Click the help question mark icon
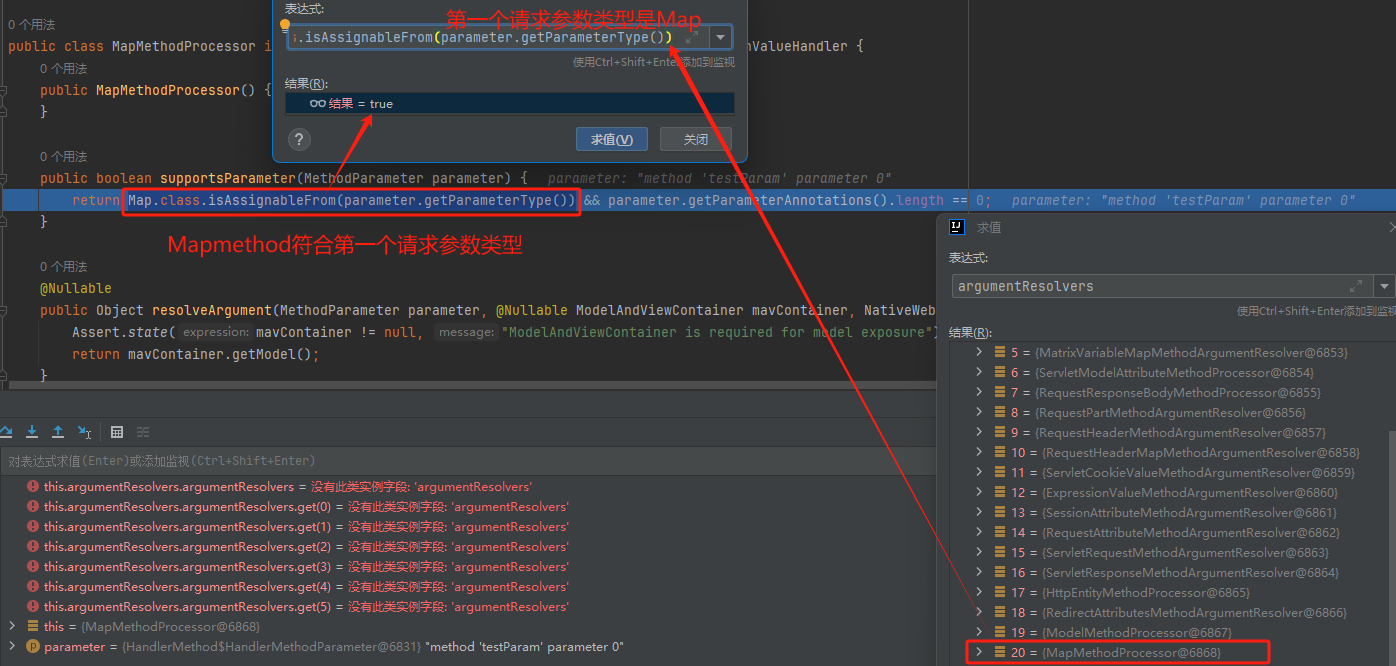Viewport: 1396px width, 666px height. click(299, 139)
